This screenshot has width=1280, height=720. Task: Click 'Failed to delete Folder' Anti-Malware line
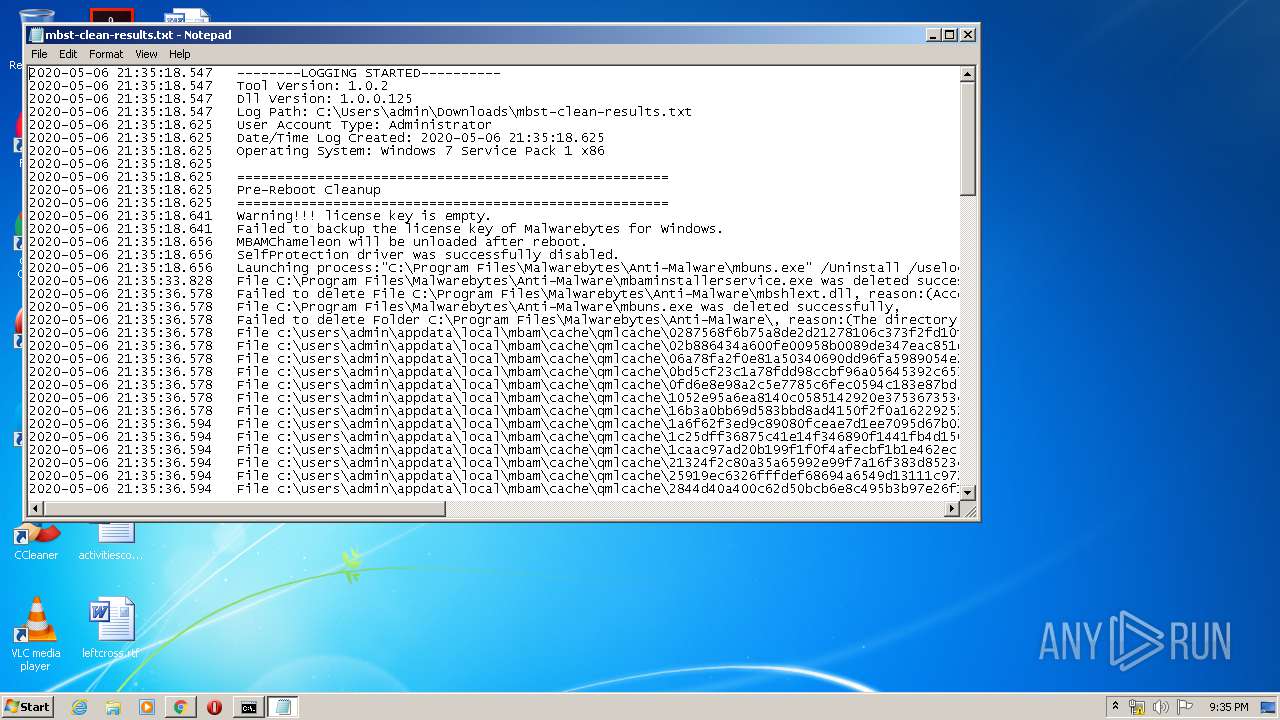click(x=598, y=320)
